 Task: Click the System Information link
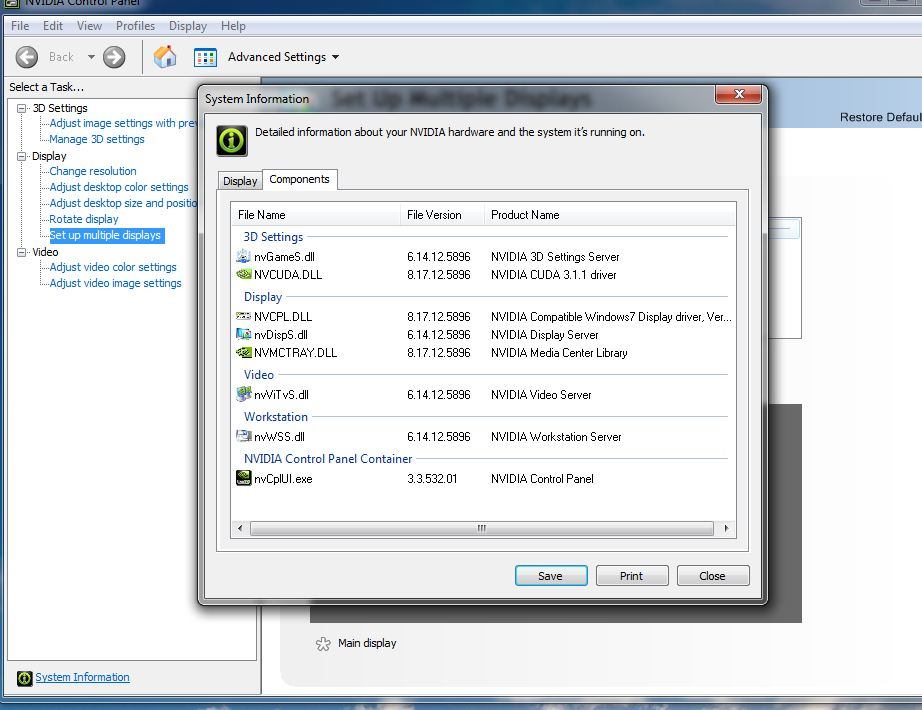pos(82,677)
